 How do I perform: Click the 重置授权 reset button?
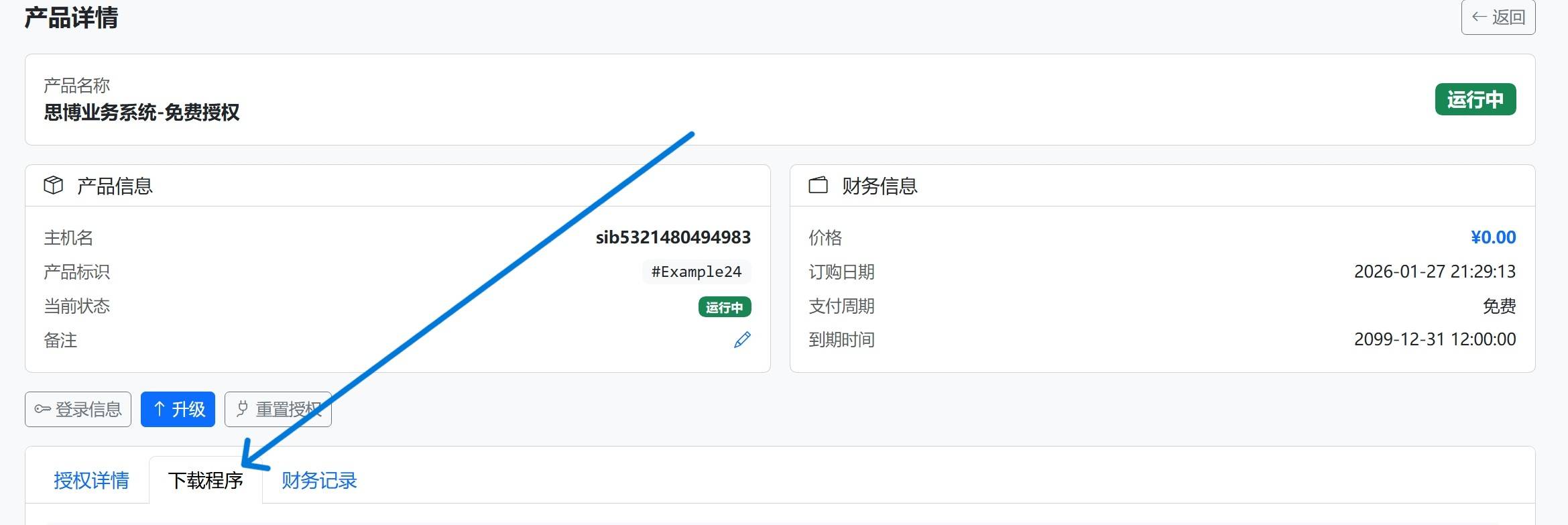click(278, 409)
